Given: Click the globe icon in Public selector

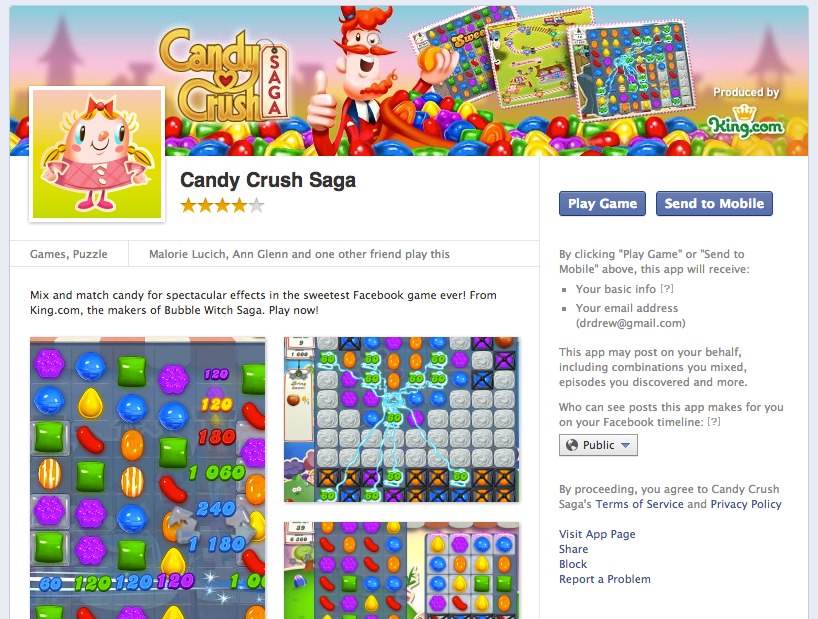Looking at the screenshot, I should [x=572, y=445].
